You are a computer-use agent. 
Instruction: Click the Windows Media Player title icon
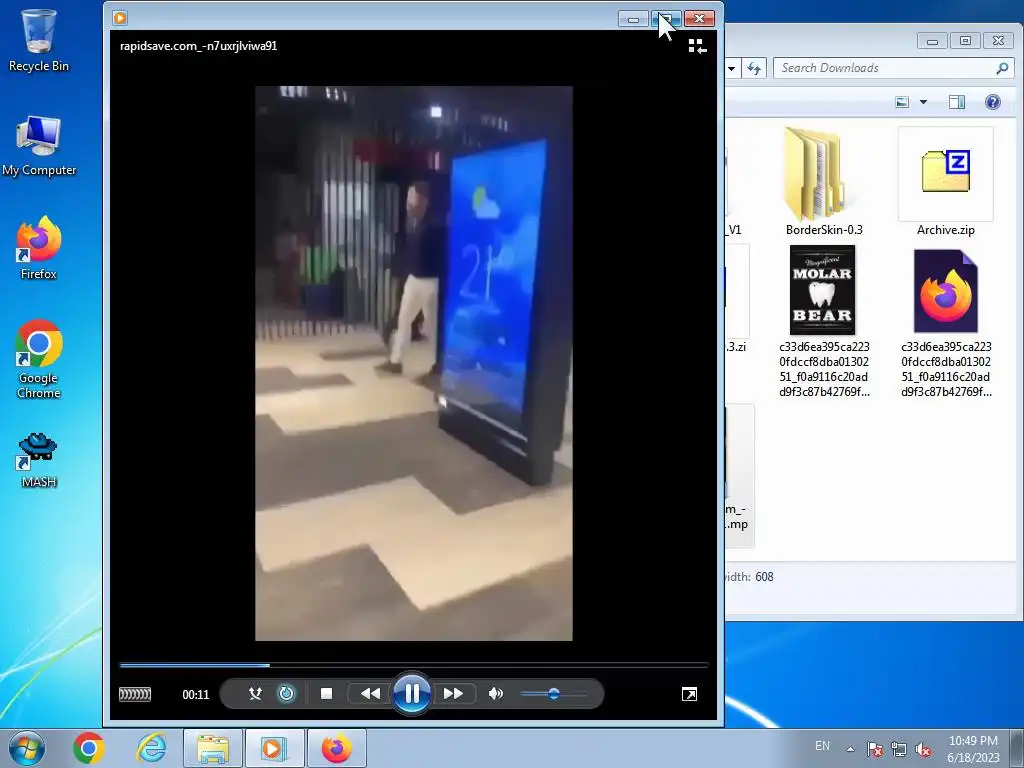click(x=120, y=18)
